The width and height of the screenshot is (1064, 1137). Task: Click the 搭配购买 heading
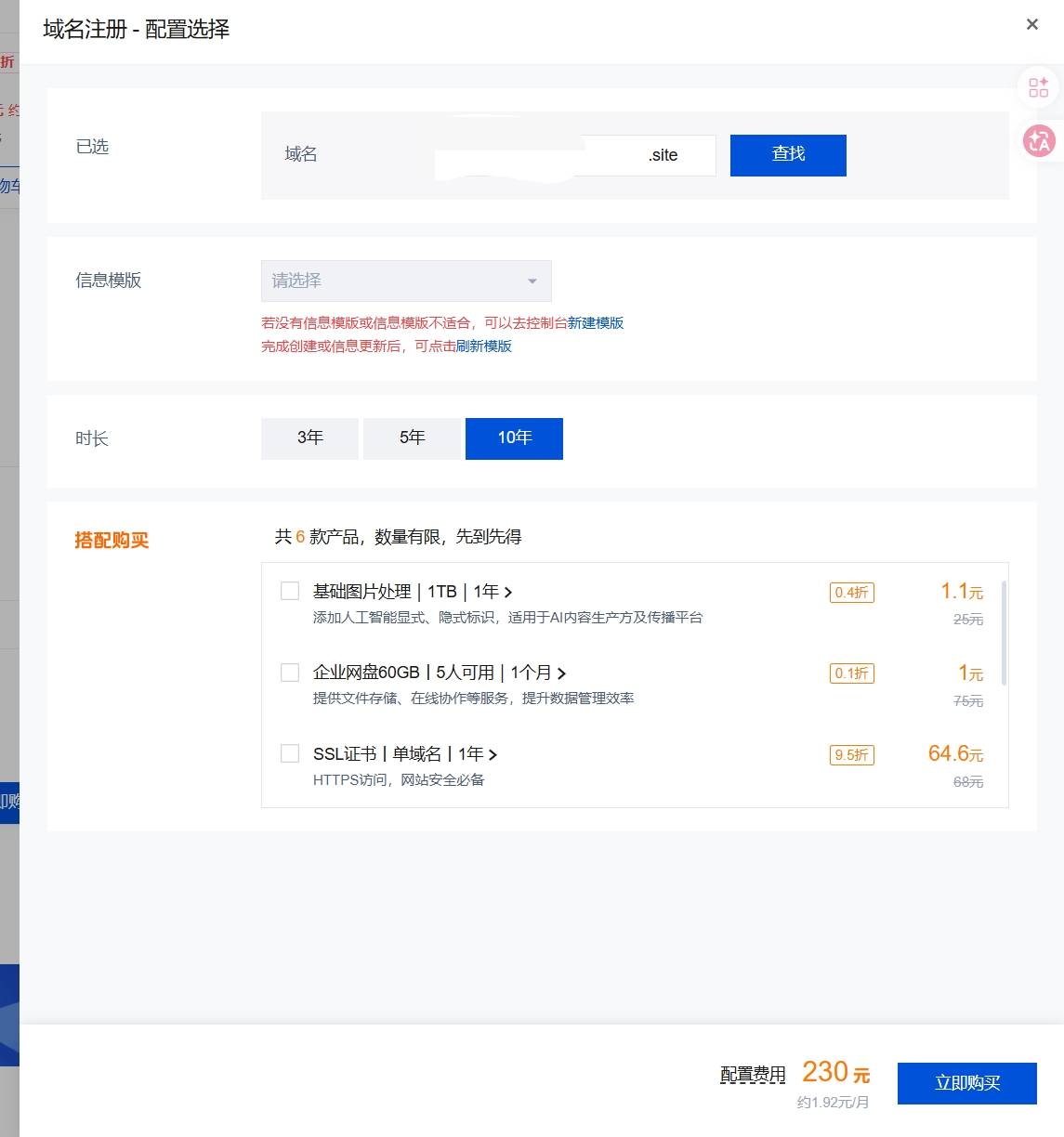112,541
